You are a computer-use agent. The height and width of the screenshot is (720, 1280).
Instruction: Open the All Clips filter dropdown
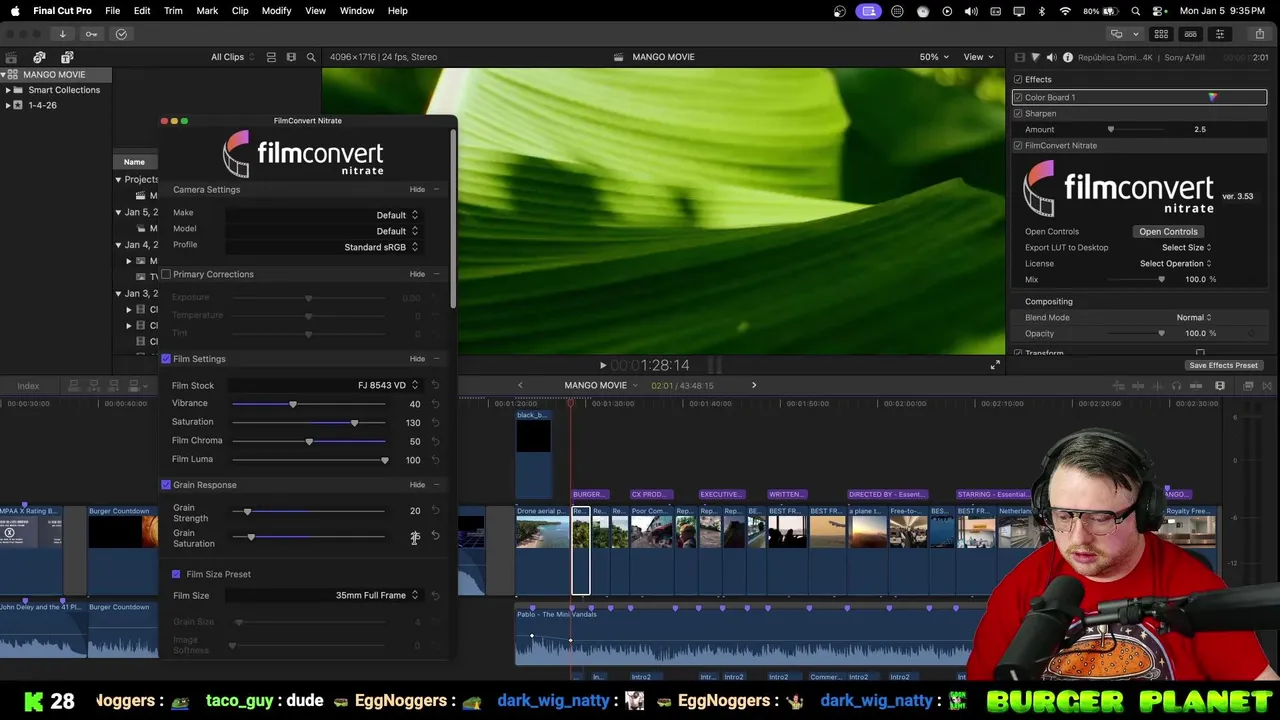point(232,57)
